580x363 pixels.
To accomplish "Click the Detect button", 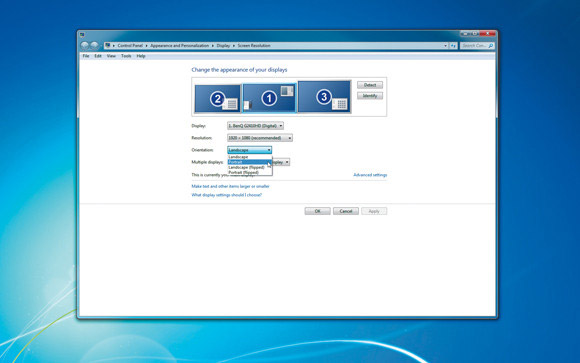I will coord(370,85).
